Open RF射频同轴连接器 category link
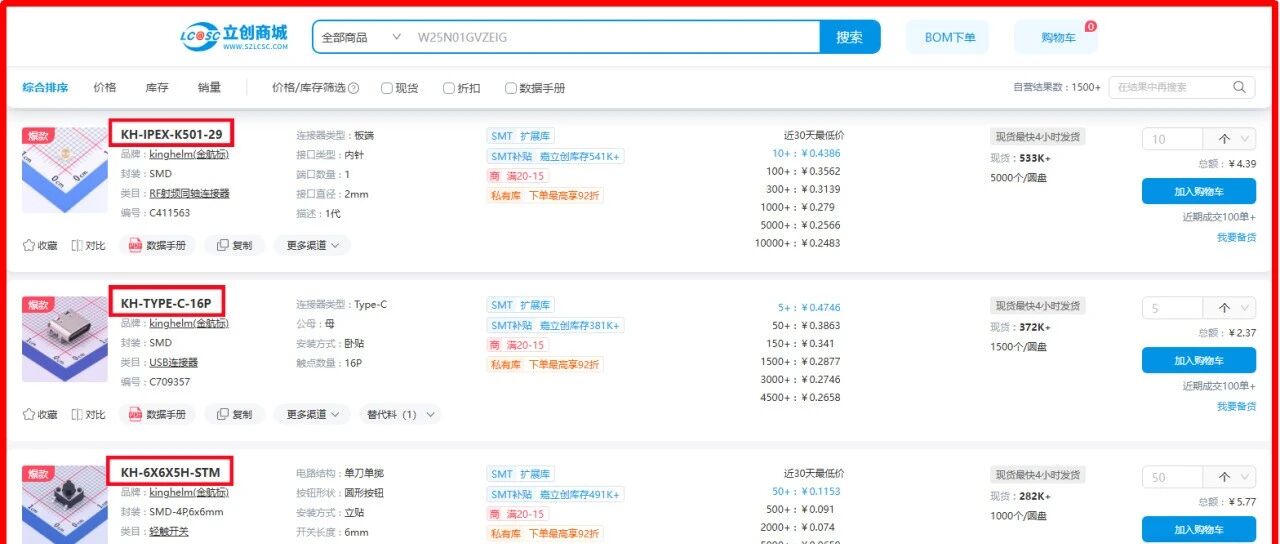Screen dimensions: 1280x544 189,193
